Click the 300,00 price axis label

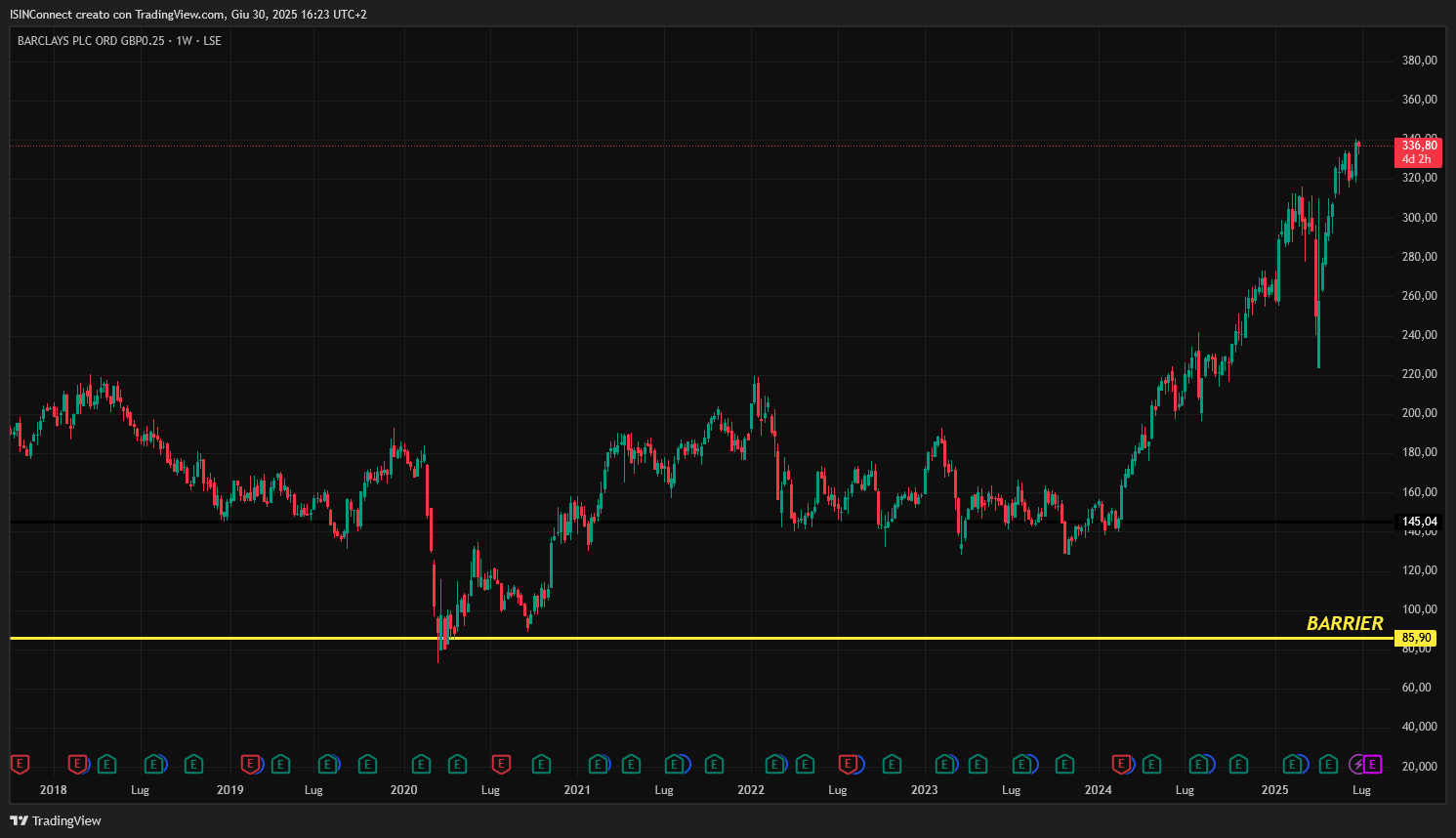1419,218
